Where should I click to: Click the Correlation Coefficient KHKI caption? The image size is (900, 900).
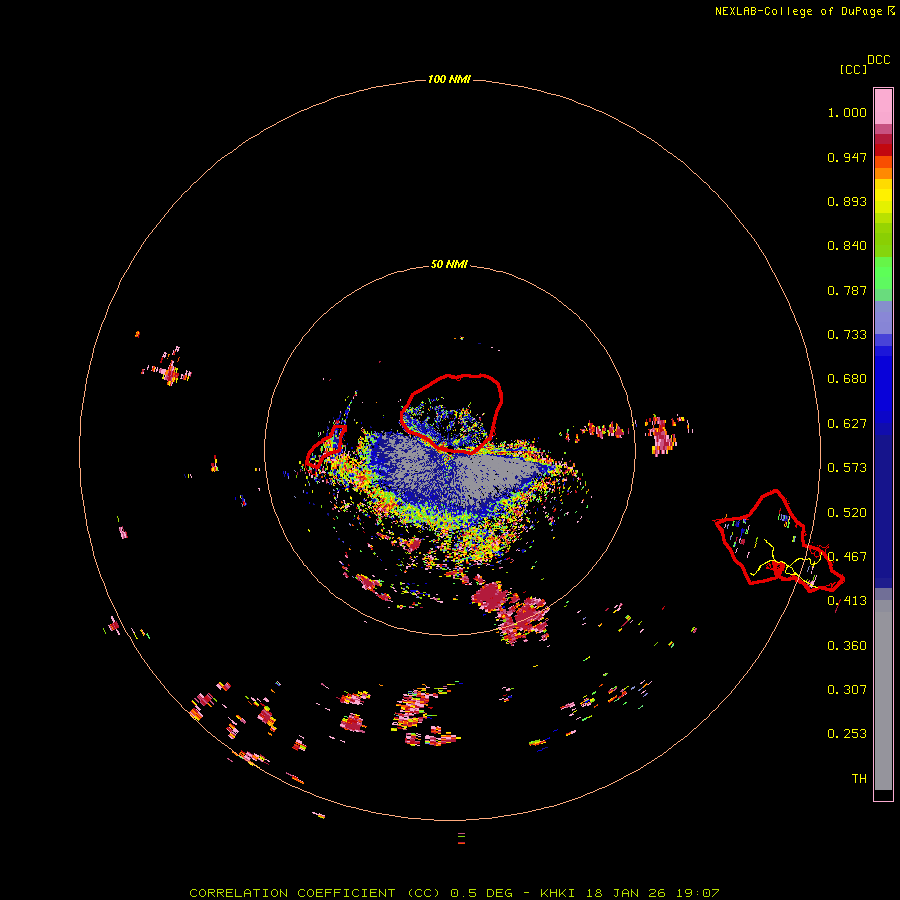tap(454, 893)
